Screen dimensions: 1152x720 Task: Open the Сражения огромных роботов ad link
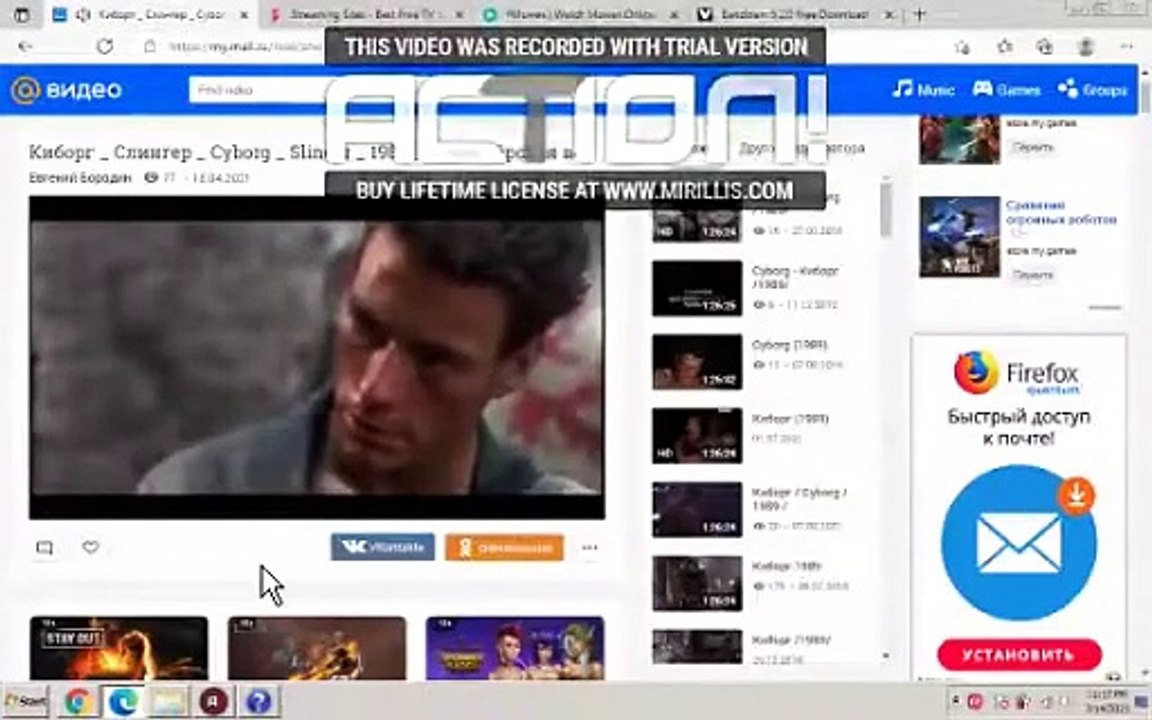(x=1061, y=212)
